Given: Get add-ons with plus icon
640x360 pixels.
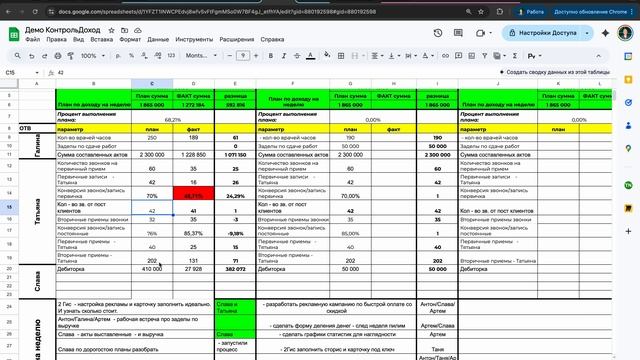Looking at the screenshot, I should pos(628,231).
